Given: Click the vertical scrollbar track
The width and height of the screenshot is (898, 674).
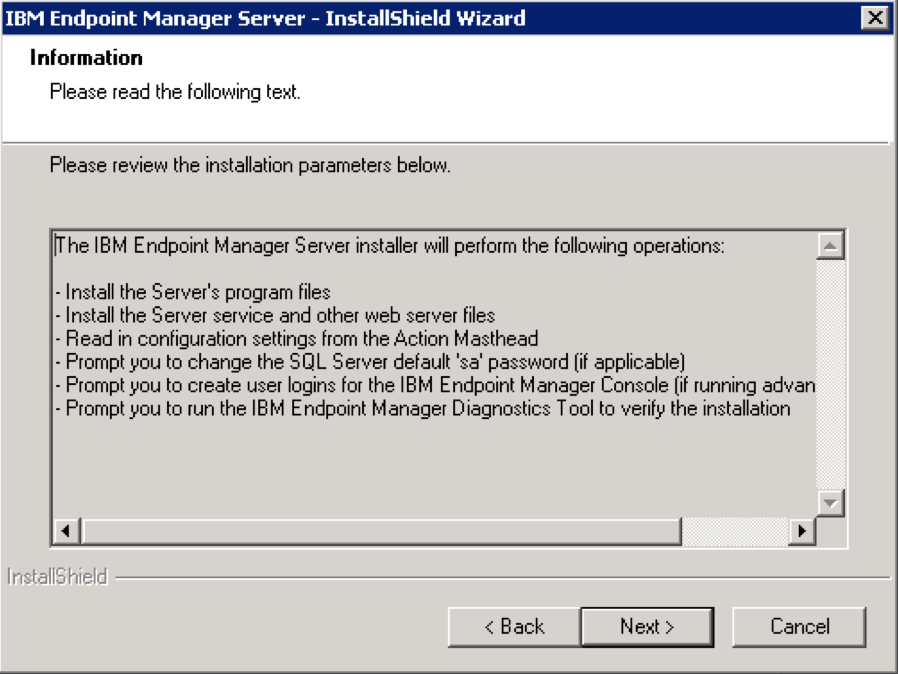Looking at the screenshot, I should coord(830,380).
